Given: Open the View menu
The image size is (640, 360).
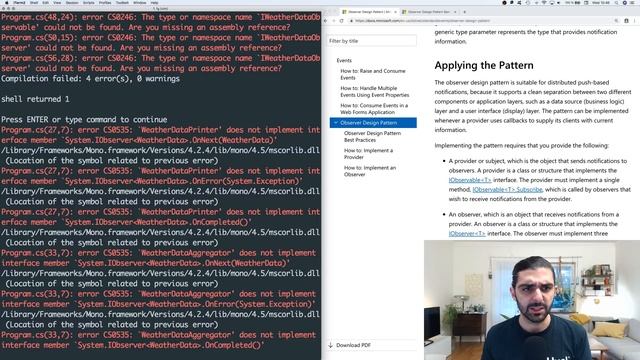Looking at the screenshot, I should [x=57, y=2].
